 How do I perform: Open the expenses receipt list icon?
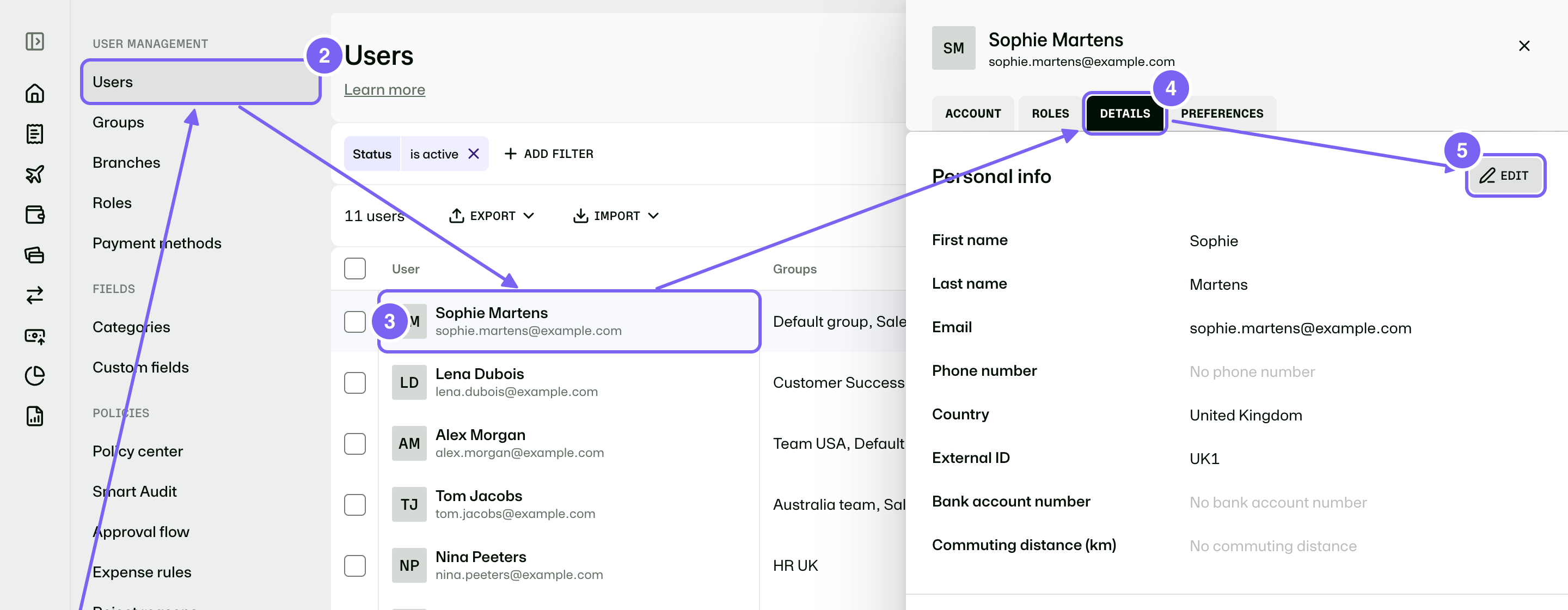35,134
